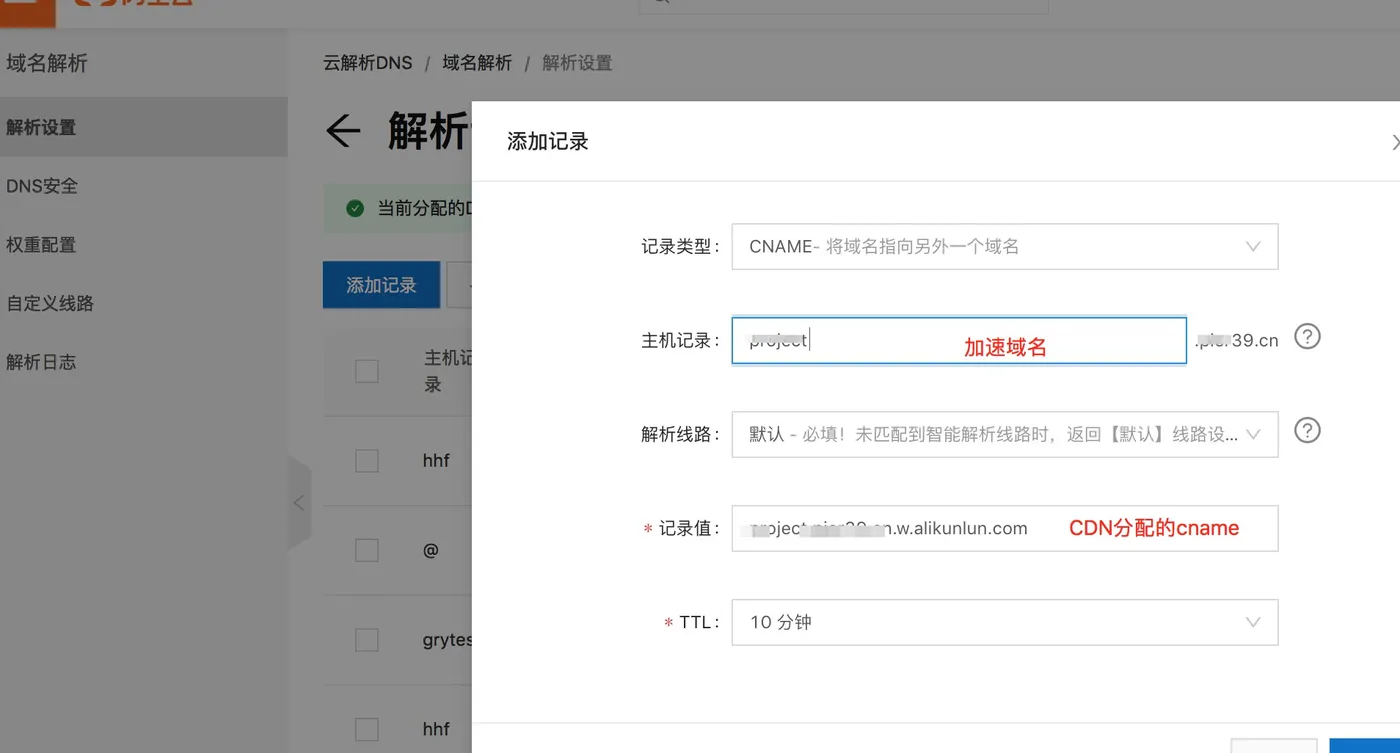Collapse the left sidebar handle
The height and width of the screenshot is (753, 1400).
(299, 503)
